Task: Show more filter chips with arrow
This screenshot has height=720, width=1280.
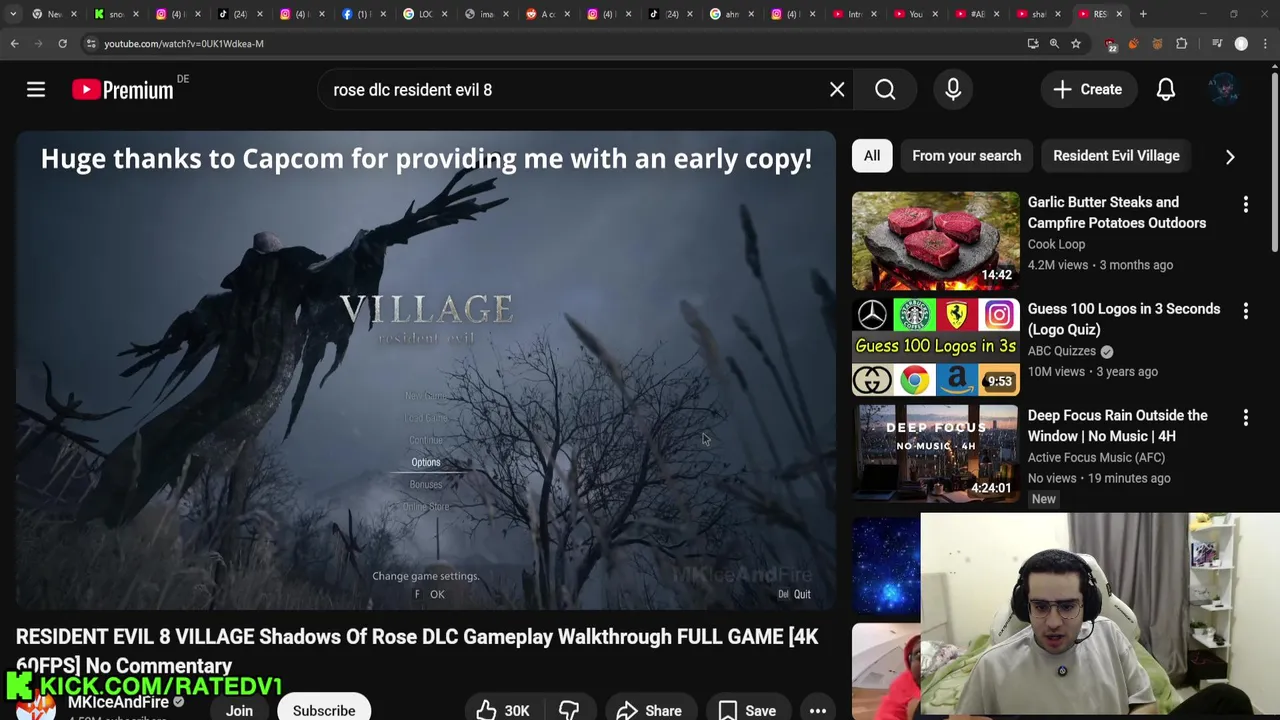Action: point(1230,156)
